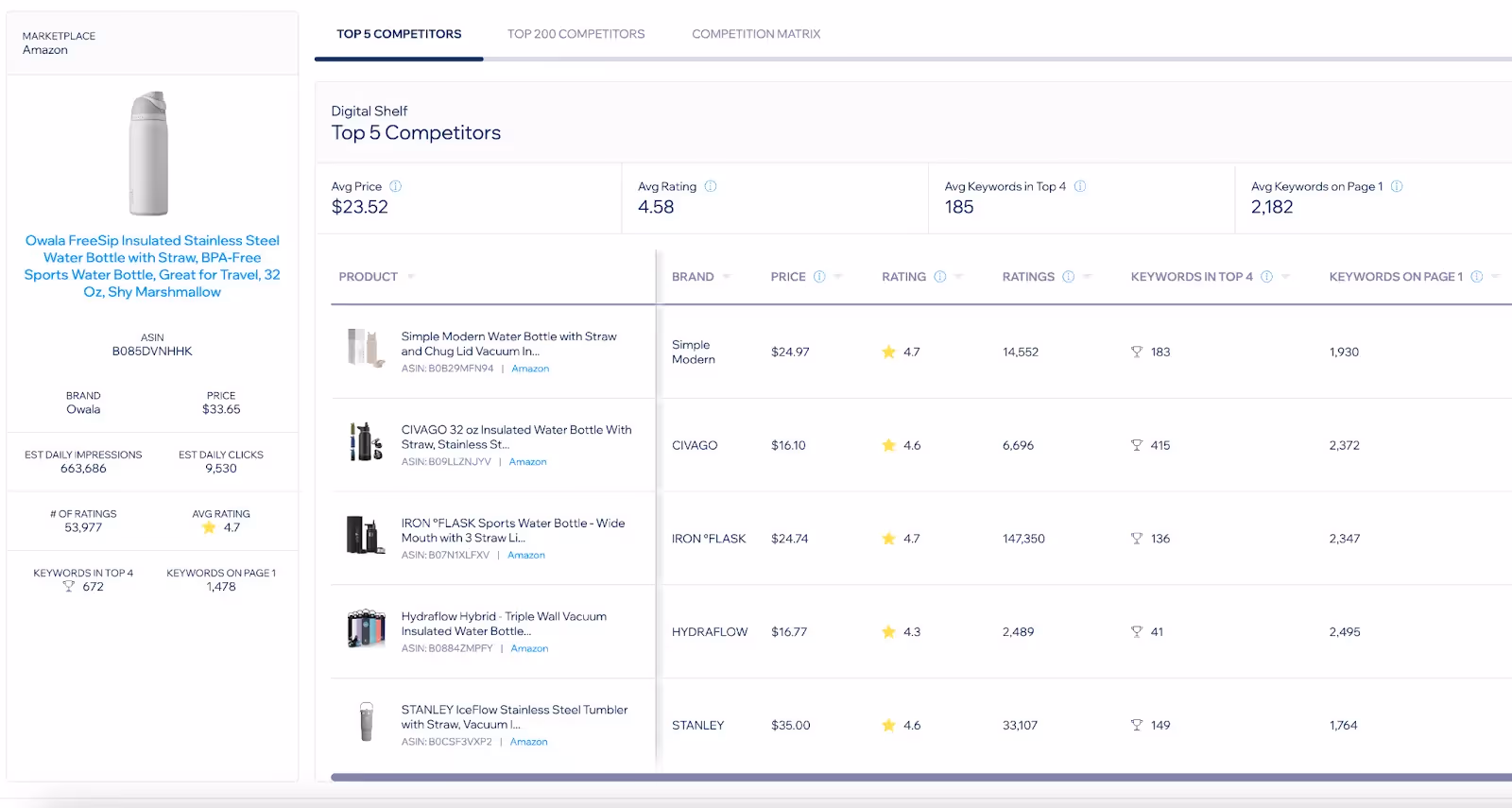The width and height of the screenshot is (1512, 808).
Task: Click the trophy icon beside 149
Action: click(1137, 726)
